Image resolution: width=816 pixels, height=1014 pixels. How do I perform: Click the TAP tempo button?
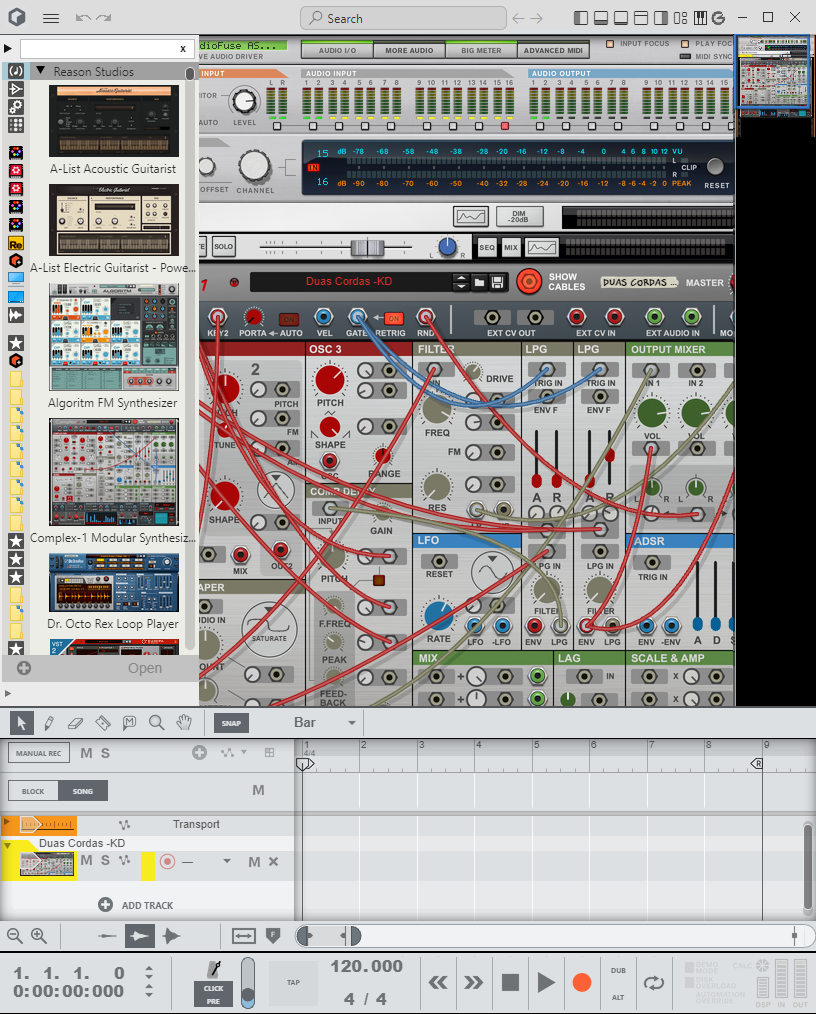[294, 982]
